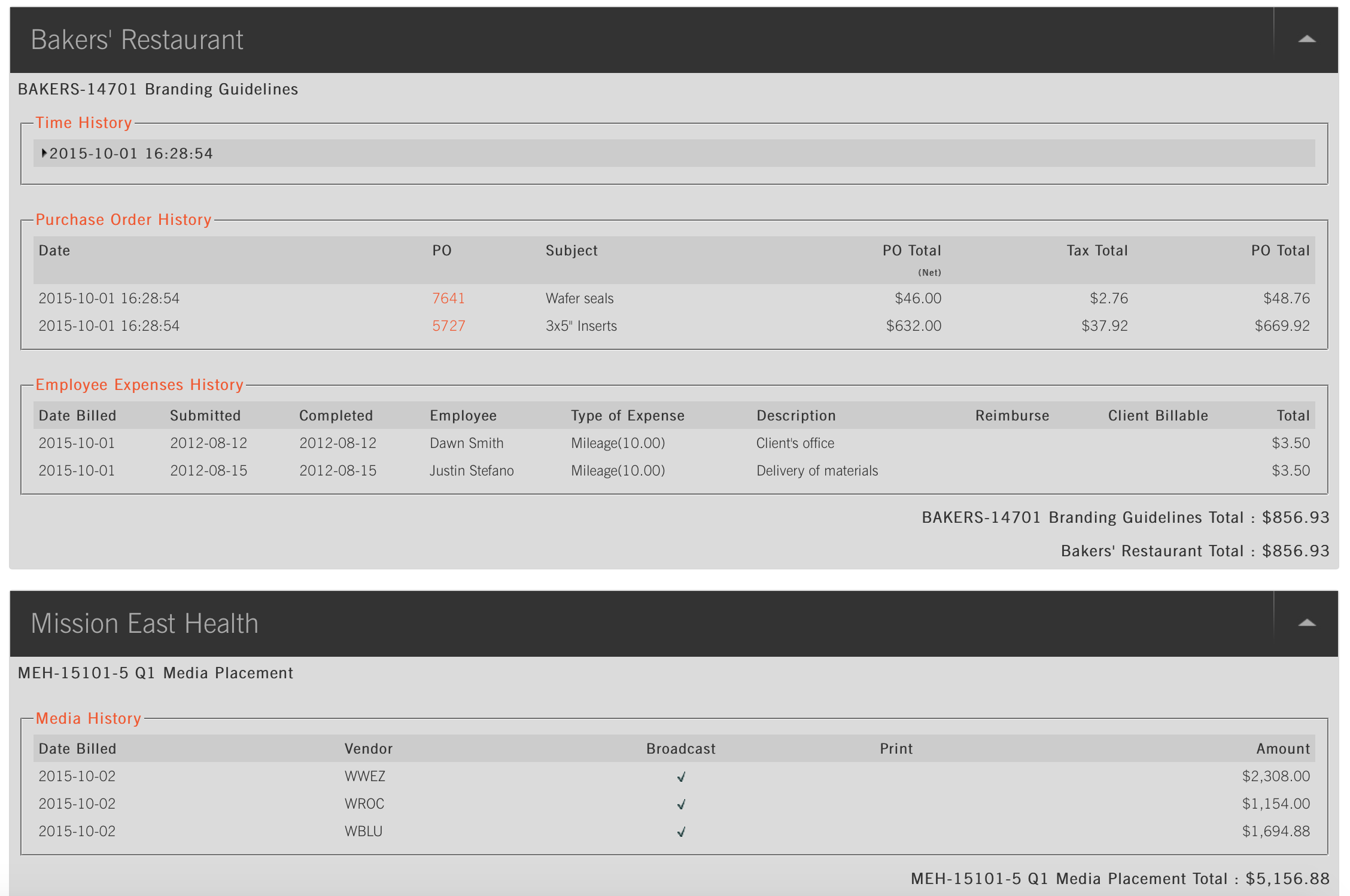Click the Broadcast checkmark in the WBLU row
This screenshot has height=896, width=1350.
[x=681, y=832]
